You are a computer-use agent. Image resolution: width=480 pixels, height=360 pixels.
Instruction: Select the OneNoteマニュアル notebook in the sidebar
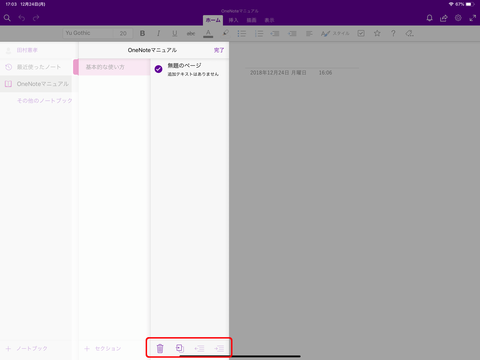pyautogui.click(x=36, y=84)
